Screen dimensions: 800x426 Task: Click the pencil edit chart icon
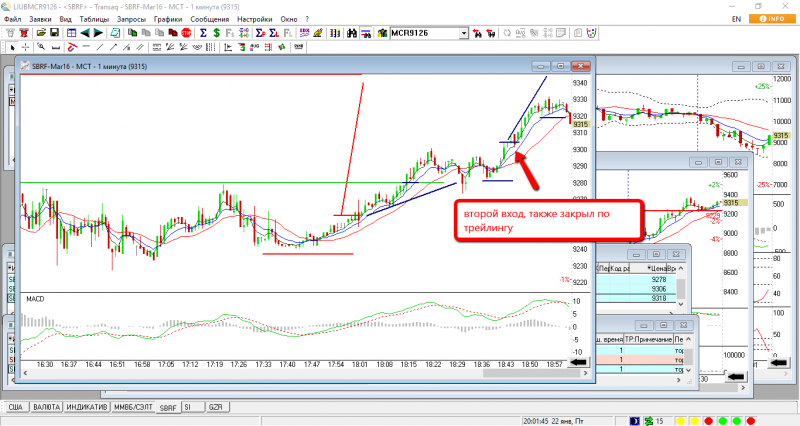coord(317,33)
